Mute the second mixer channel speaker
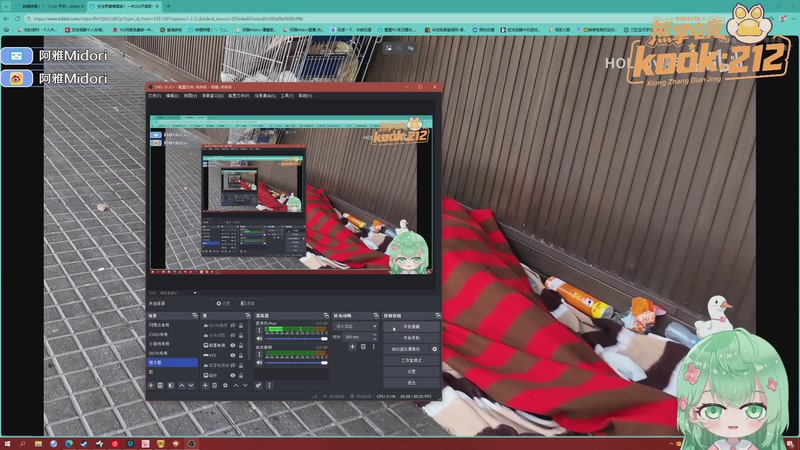The height and width of the screenshot is (450, 800). coord(259,363)
